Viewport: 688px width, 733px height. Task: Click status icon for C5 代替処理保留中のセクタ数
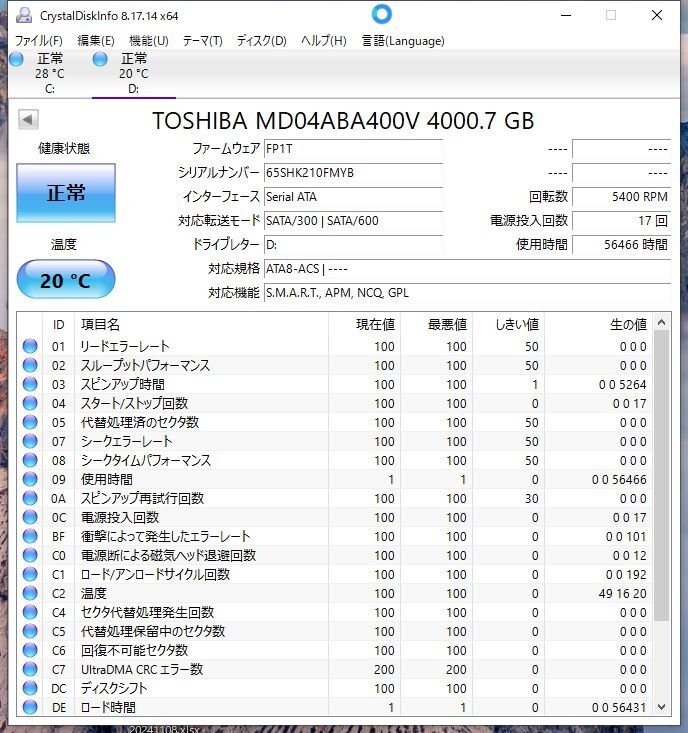[30, 631]
